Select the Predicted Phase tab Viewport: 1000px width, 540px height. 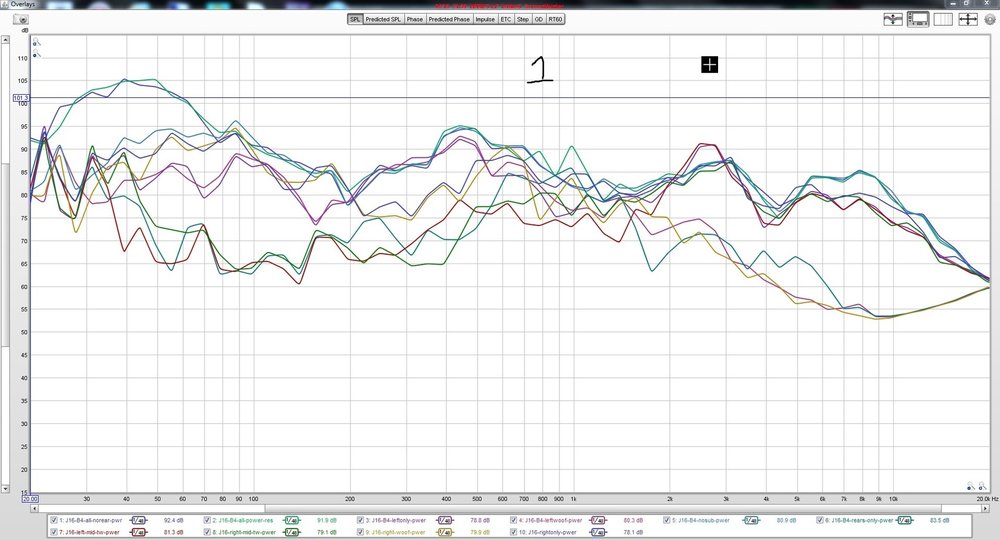point(449,19)
